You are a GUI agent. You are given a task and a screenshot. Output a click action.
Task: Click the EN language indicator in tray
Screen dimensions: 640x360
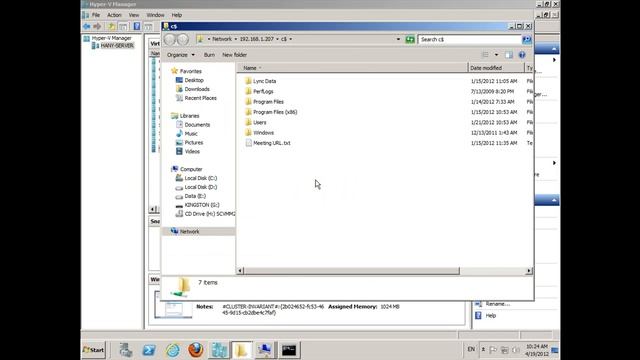pyautogui.click(x=471, y=349)
